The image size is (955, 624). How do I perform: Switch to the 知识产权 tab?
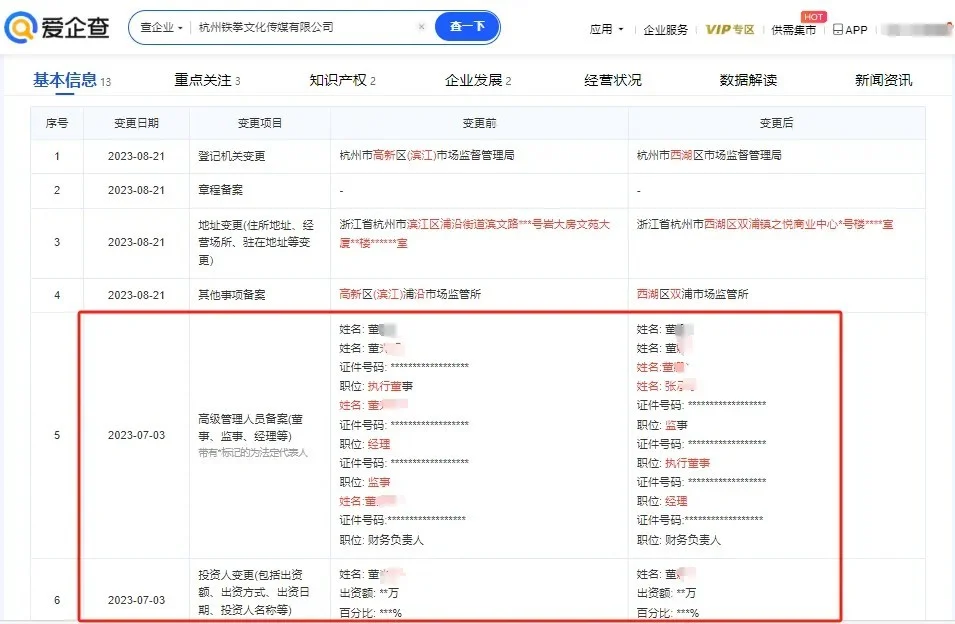coord(342,80)
